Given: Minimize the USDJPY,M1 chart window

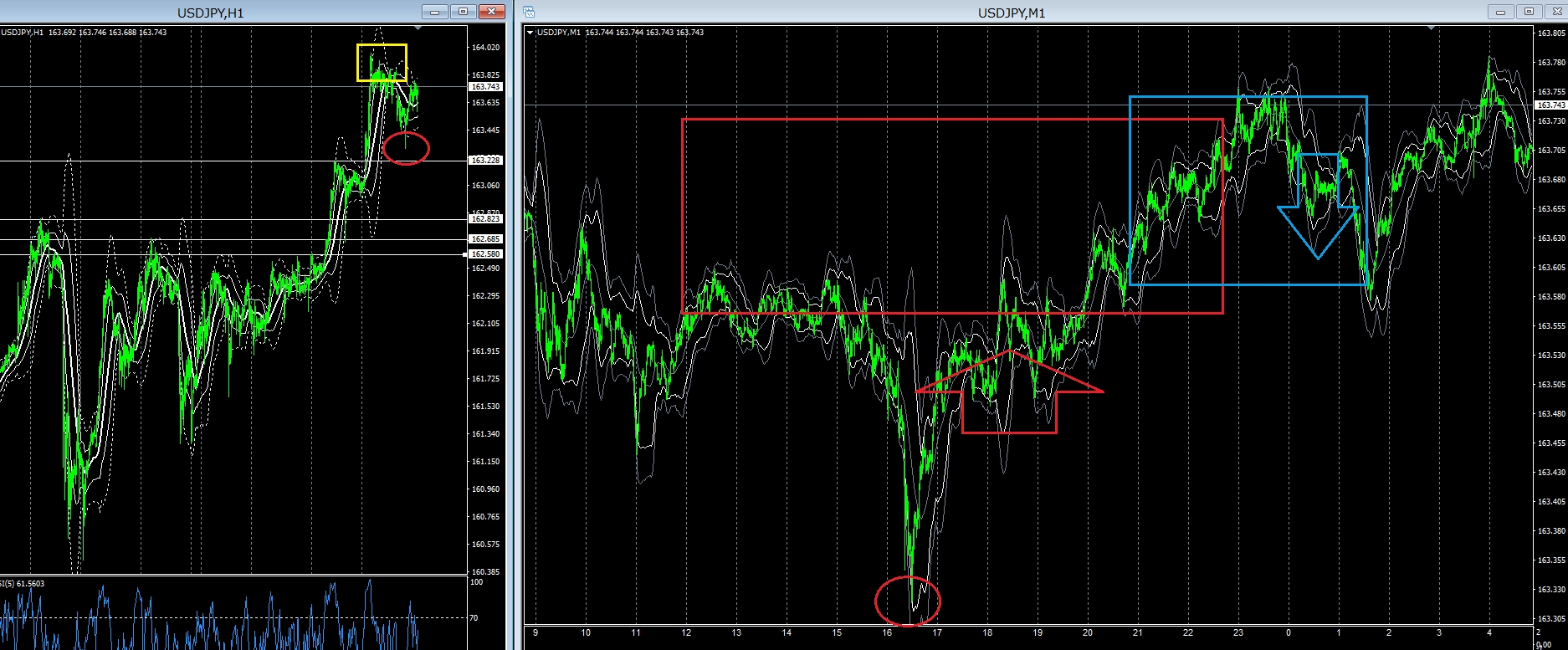Looking at the screenshot, I should (1501, 12).
